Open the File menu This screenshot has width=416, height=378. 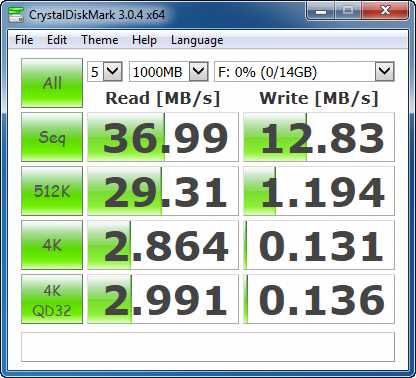coord(24,40)
